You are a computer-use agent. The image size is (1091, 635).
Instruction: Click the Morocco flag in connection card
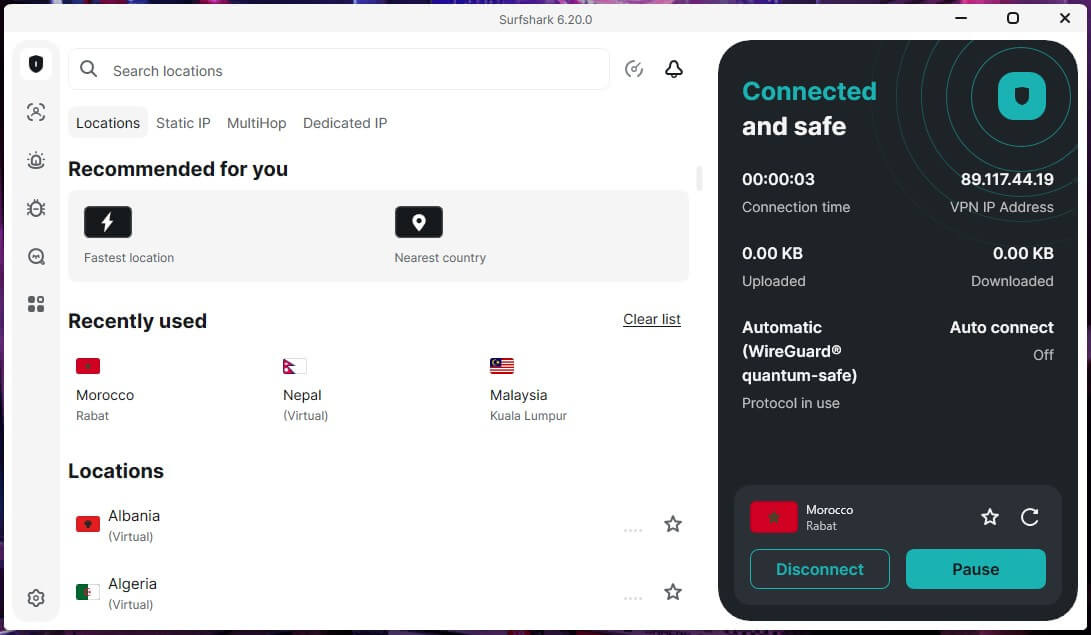774,517
